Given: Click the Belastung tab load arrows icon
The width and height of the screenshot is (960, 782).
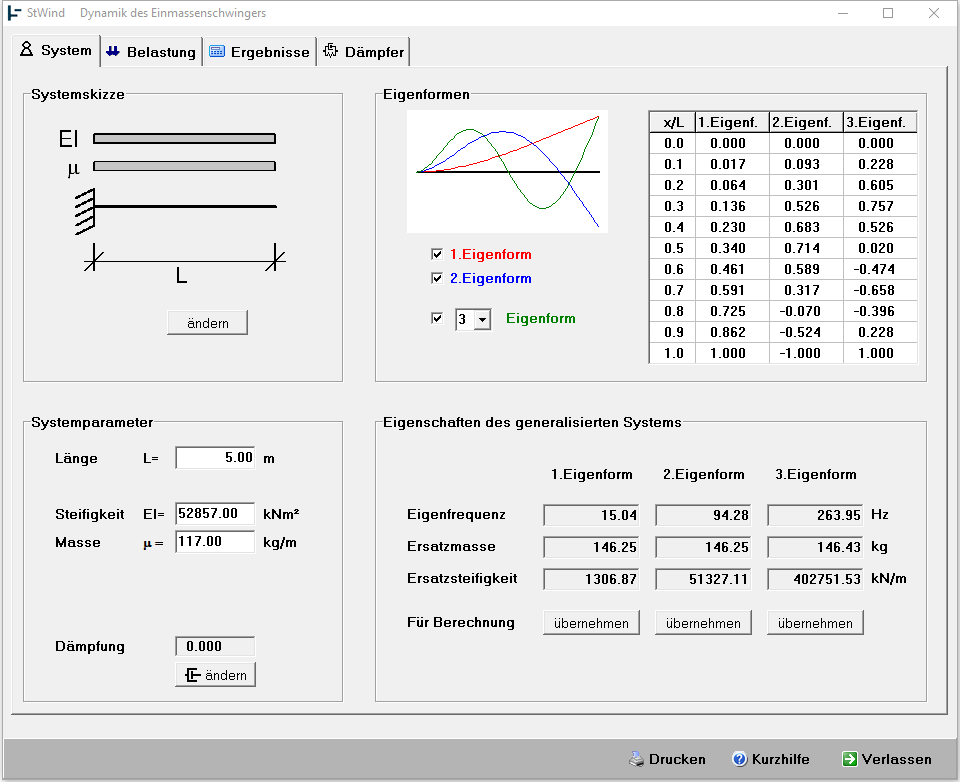Looking at the screenshot, I should click(113, 51).
